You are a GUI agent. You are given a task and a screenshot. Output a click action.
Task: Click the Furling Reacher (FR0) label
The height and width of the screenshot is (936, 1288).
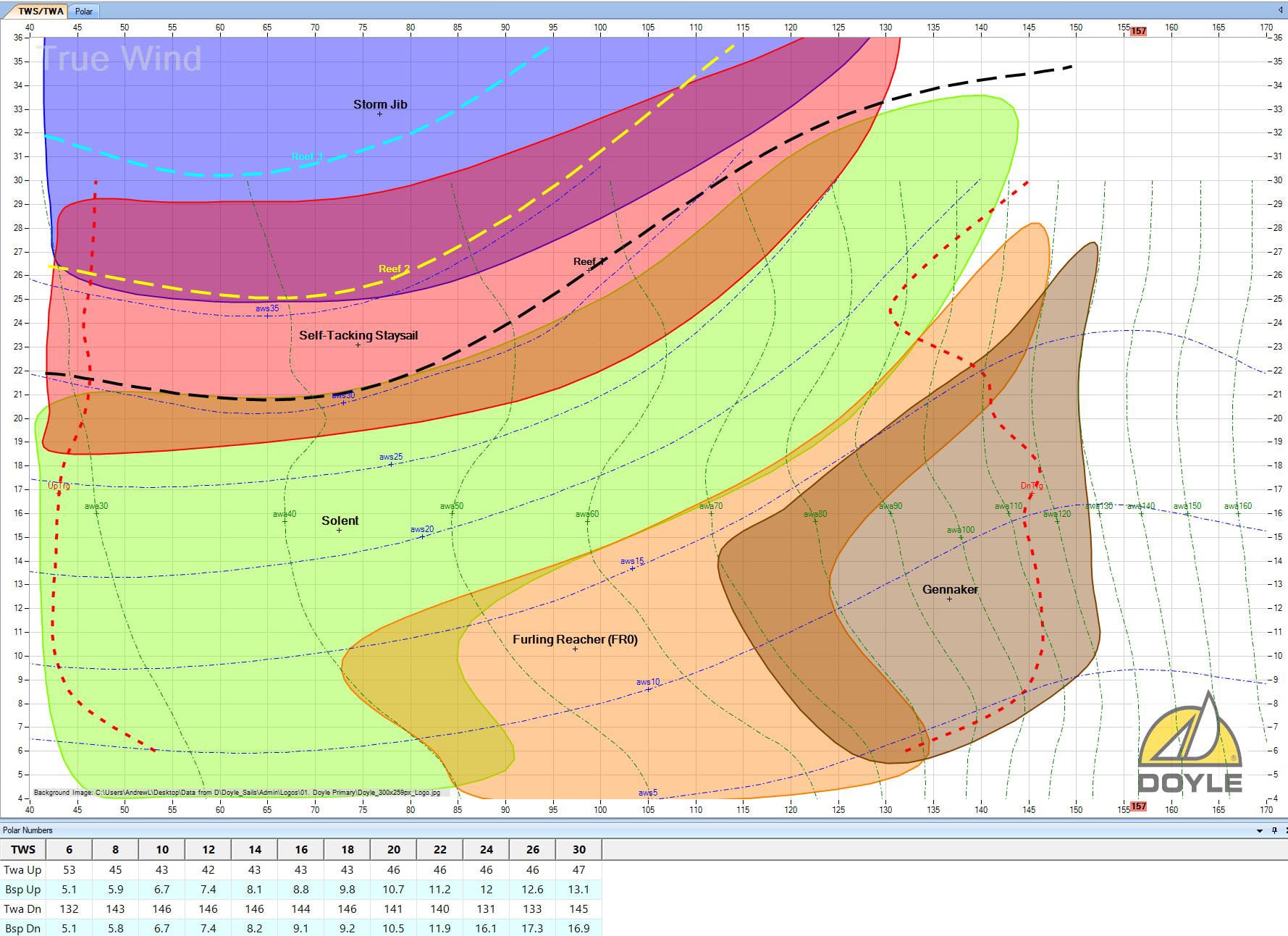point(575,639)
